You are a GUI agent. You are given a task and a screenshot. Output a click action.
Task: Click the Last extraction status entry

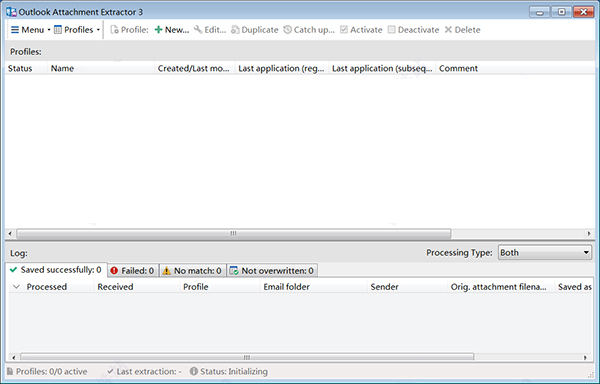(144, 371)
